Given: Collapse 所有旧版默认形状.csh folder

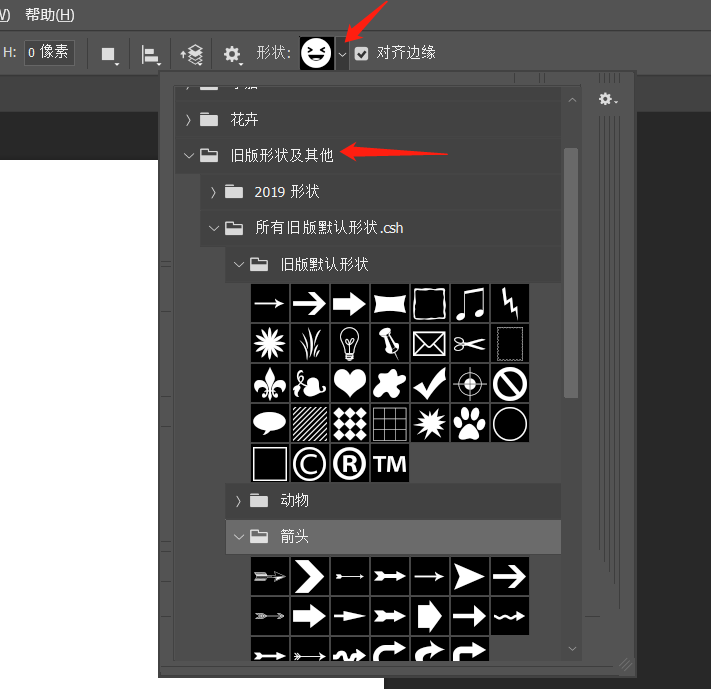Looking at the screenshot, I should click(x=214, y=228).
